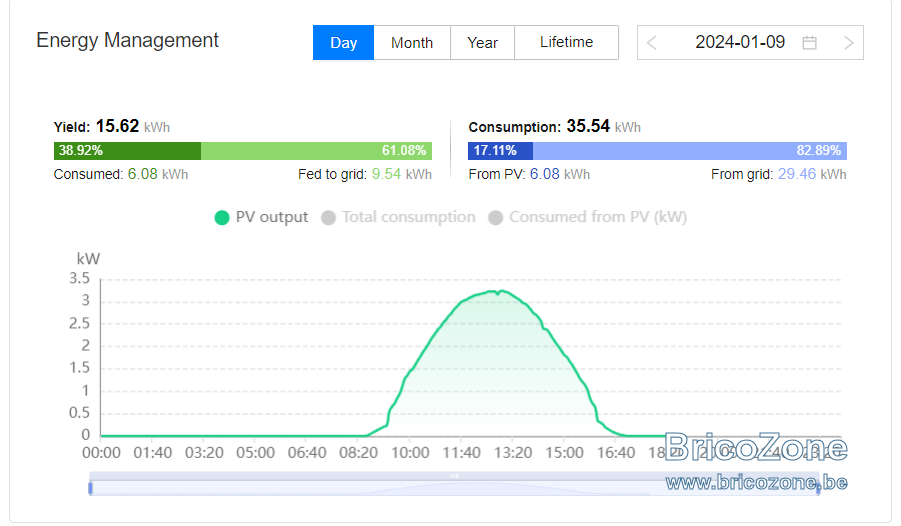Click the dark blue 17.11% PV bar

[500, 151]
